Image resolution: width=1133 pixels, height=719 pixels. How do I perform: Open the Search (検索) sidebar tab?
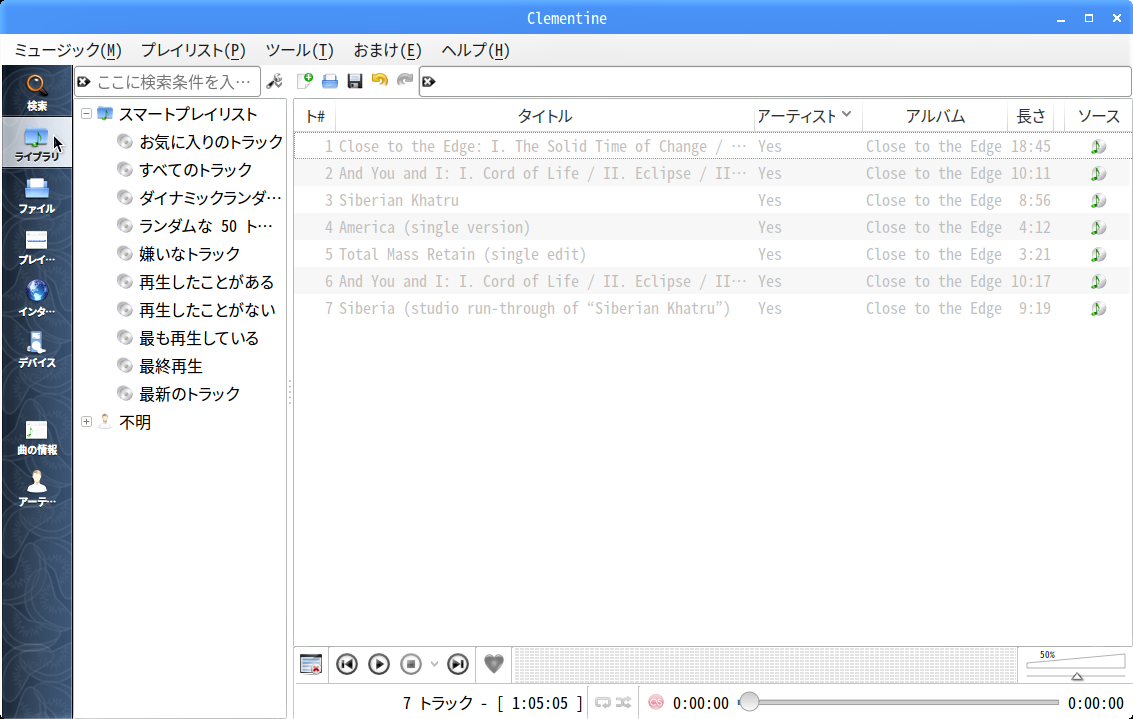point(37,92)
